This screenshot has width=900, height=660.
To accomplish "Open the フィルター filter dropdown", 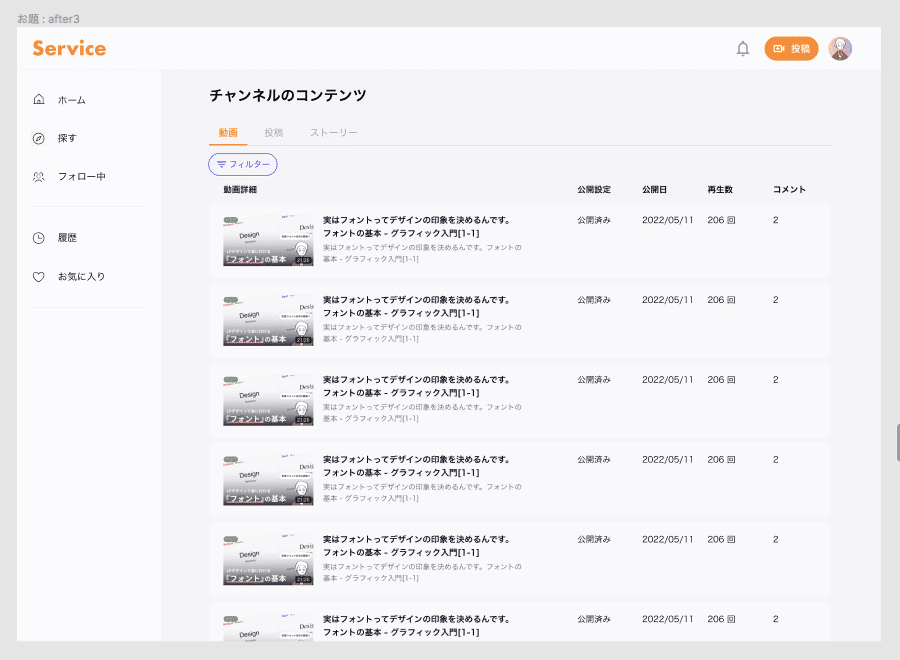I will click(243, 164).
